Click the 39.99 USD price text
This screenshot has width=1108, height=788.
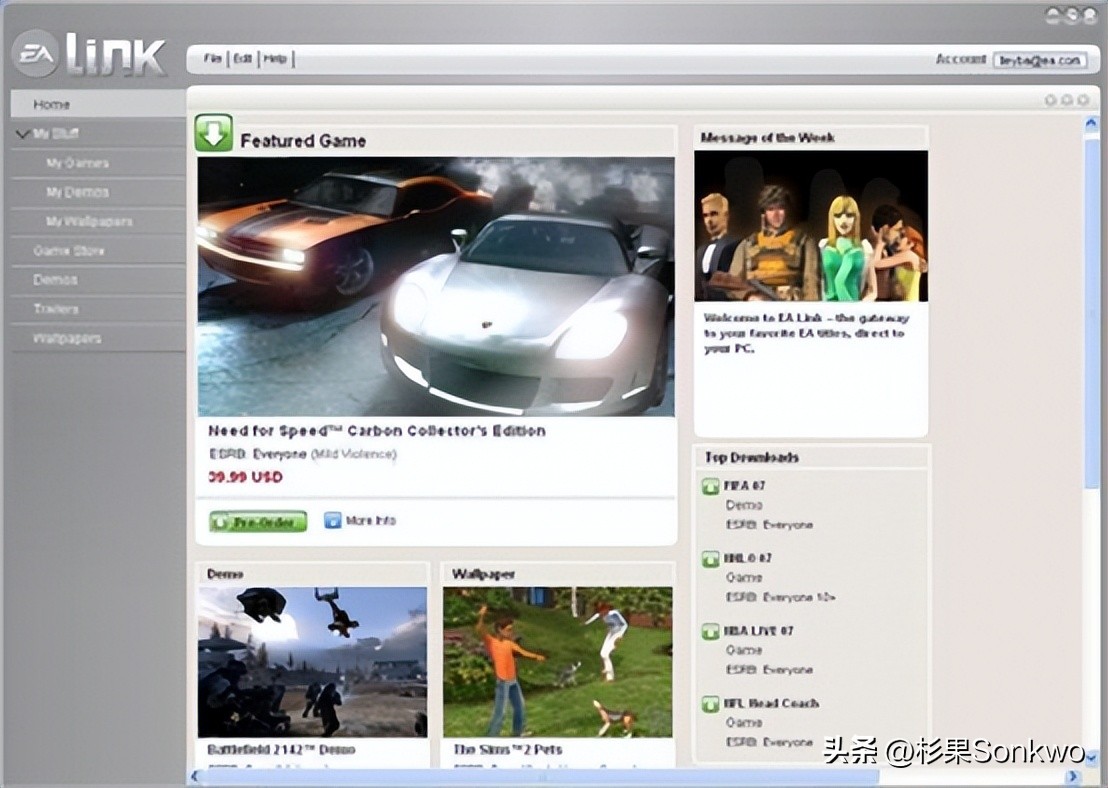pyautogui.click(x=245, y=477)
